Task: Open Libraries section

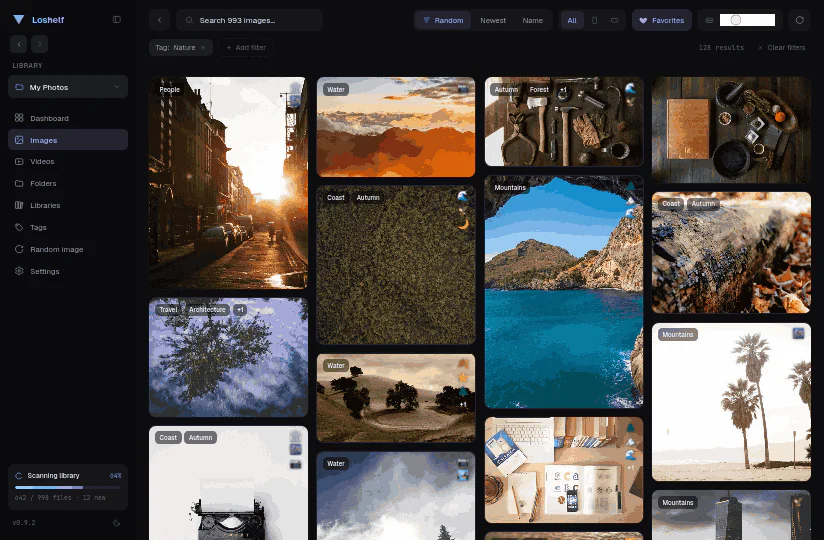Action: click(68, 205)
